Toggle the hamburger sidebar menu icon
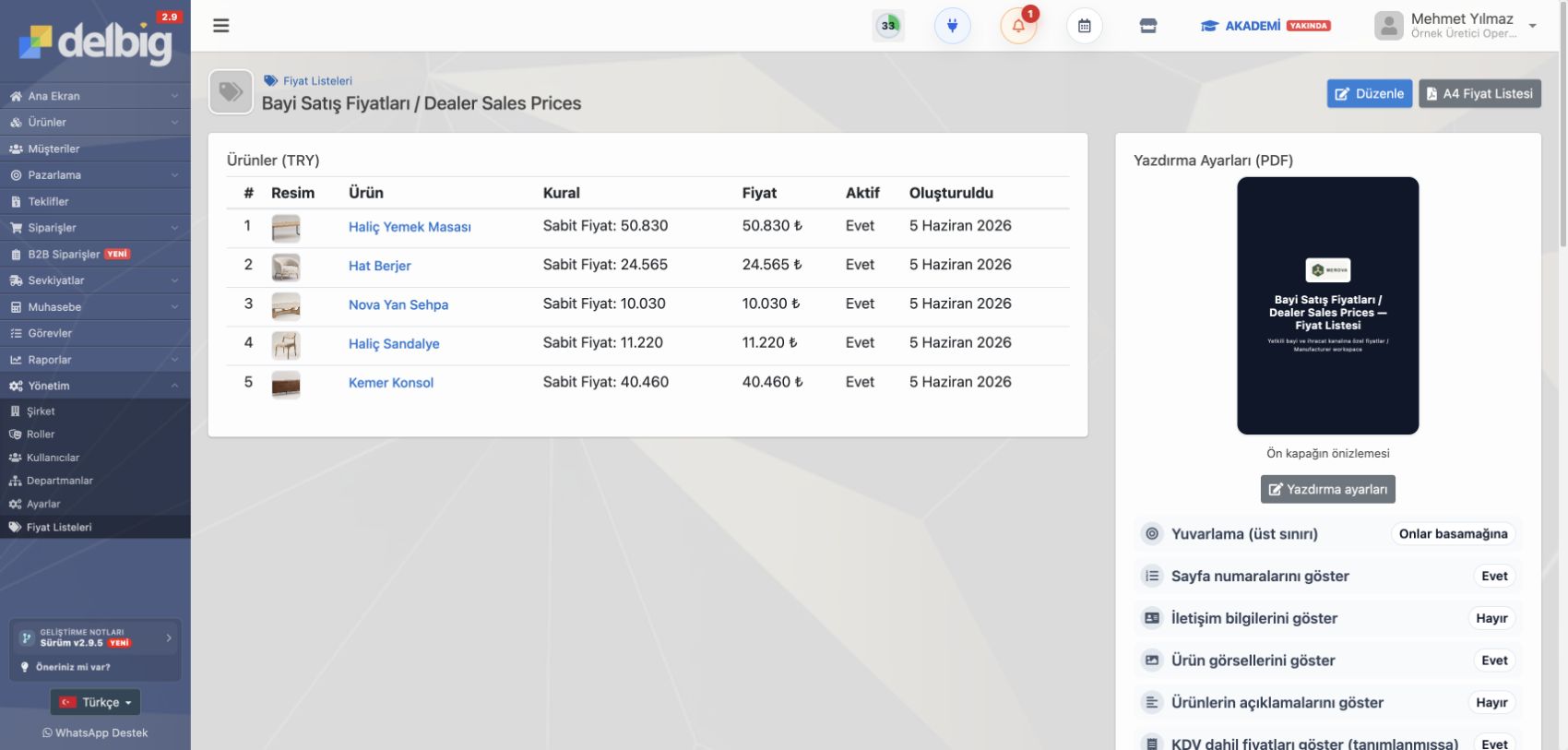 (x=220, y=26)
